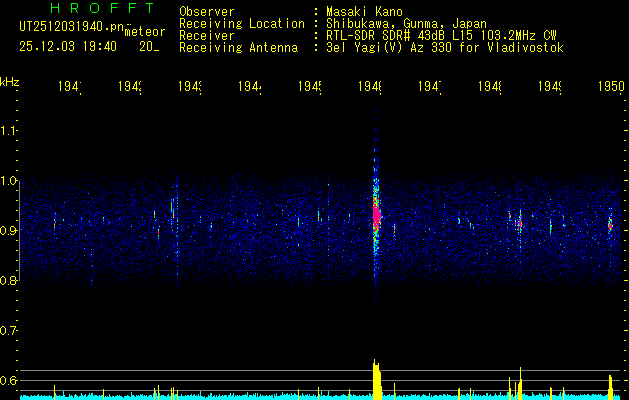629x400 pixels.
Task: Click the 0.6 kHz frequency label
Action: [8, 380]
